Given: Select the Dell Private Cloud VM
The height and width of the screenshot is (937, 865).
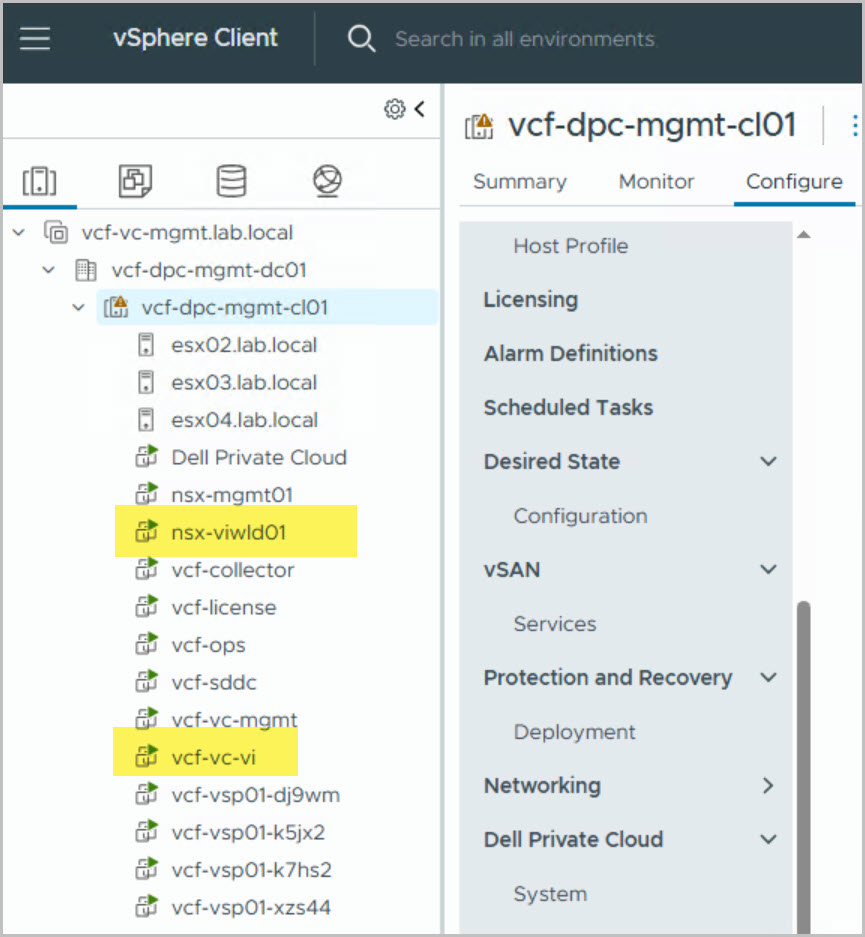Looking at the screenshot, I should pos(259,457).
